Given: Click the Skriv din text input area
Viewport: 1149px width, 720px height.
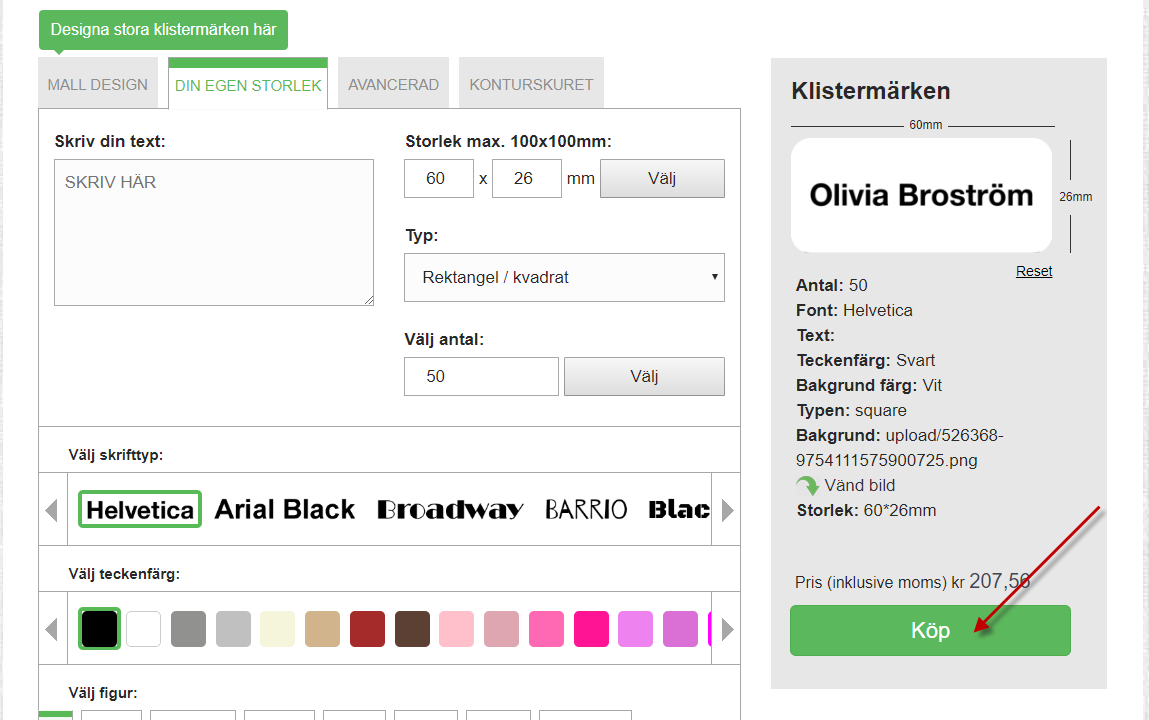Looking at the screenshot, I should tap(214, 232).
